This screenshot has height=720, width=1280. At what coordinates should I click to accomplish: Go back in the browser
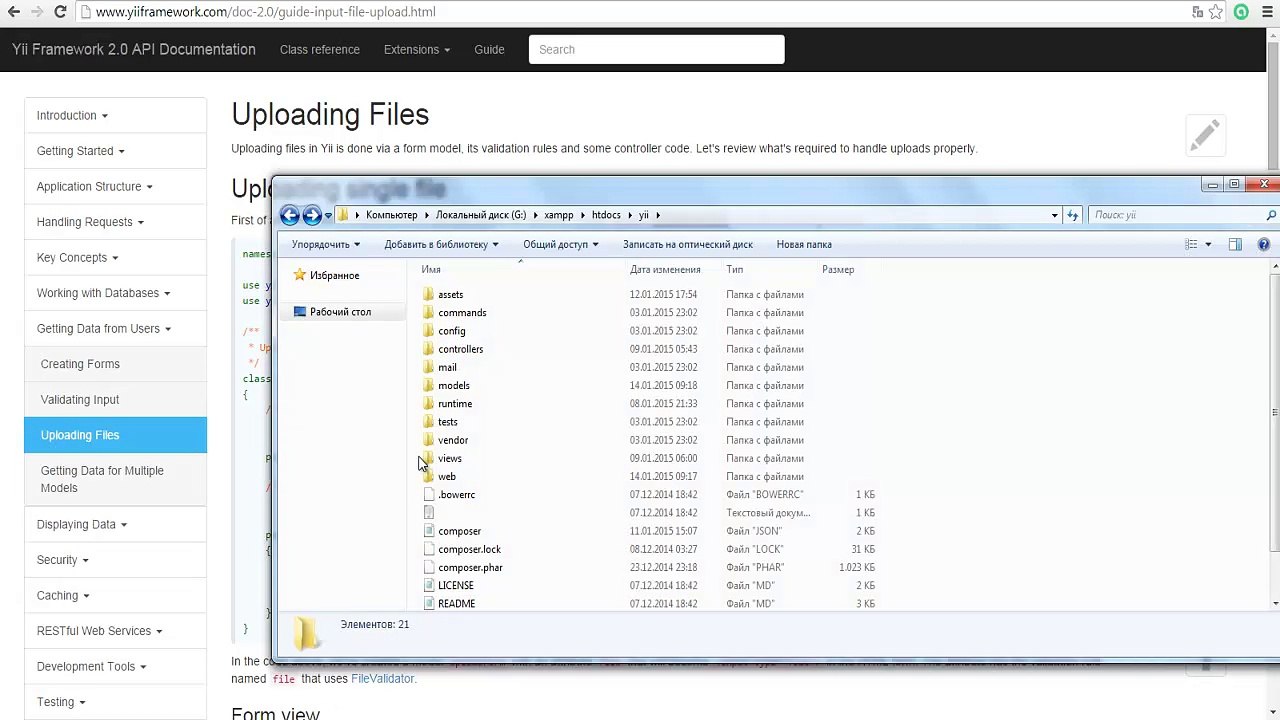pos(14,12)
